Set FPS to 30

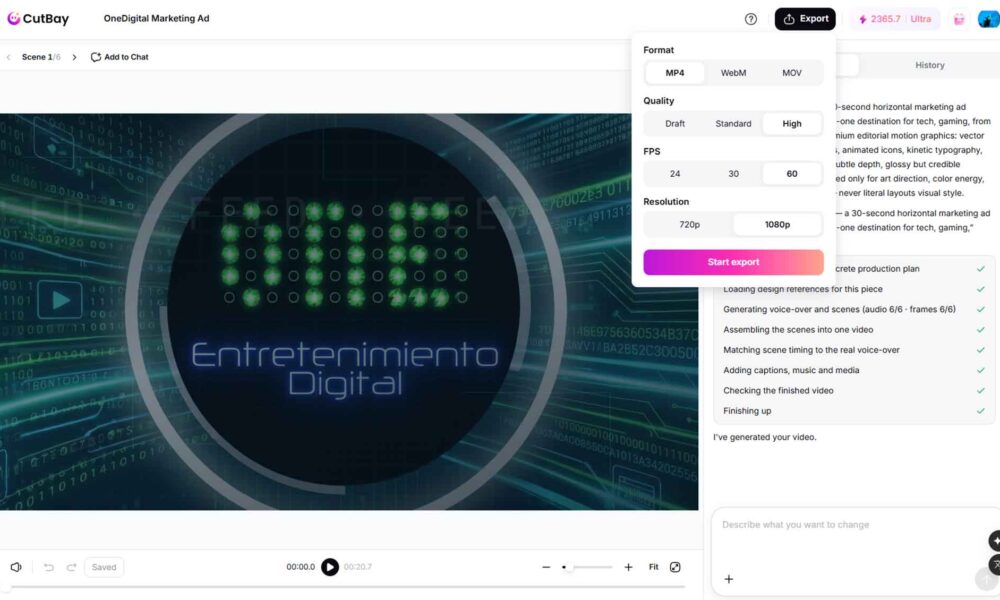click(x=733, y=174)
